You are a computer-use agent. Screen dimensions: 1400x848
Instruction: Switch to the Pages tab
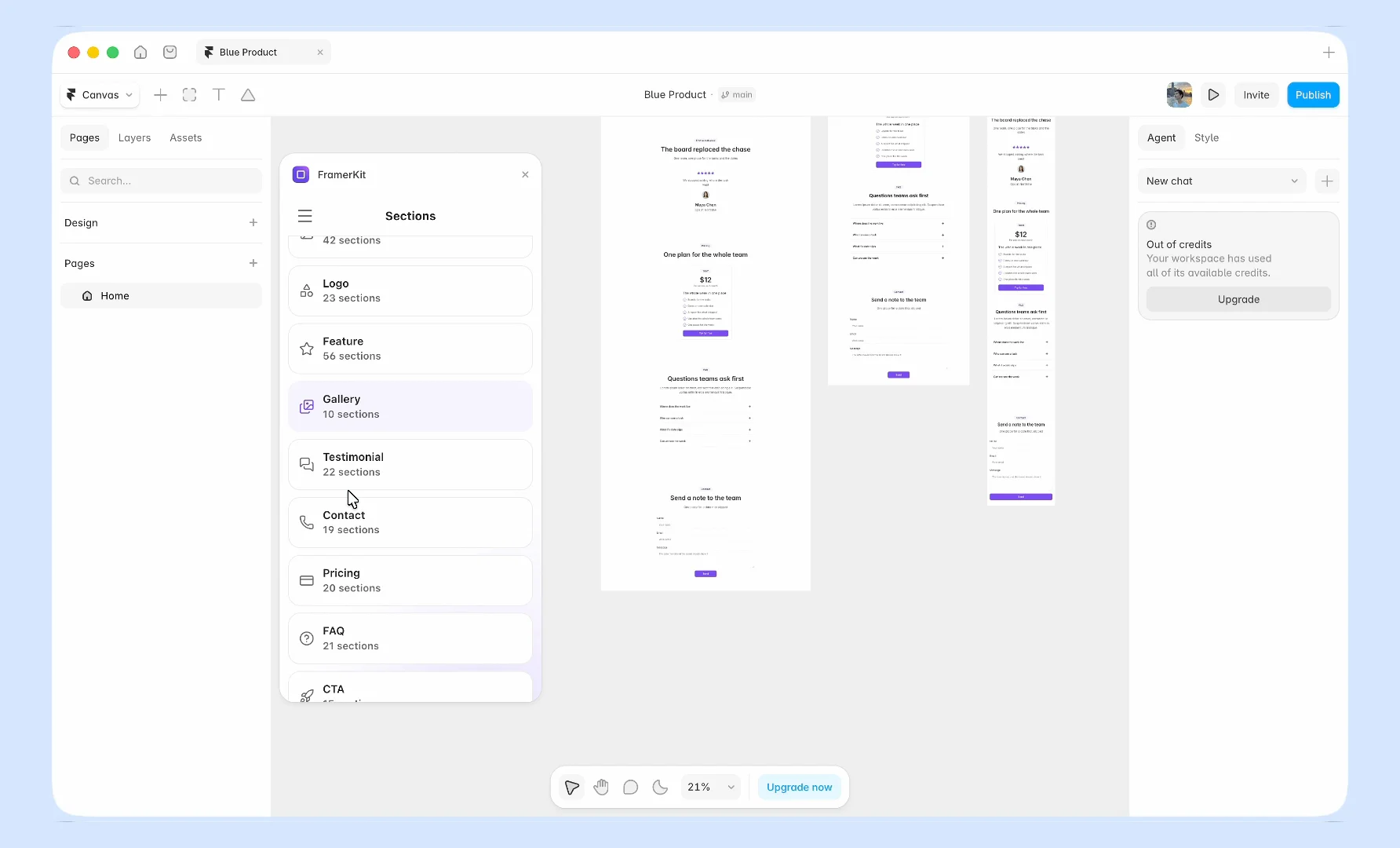pos(85,137)
